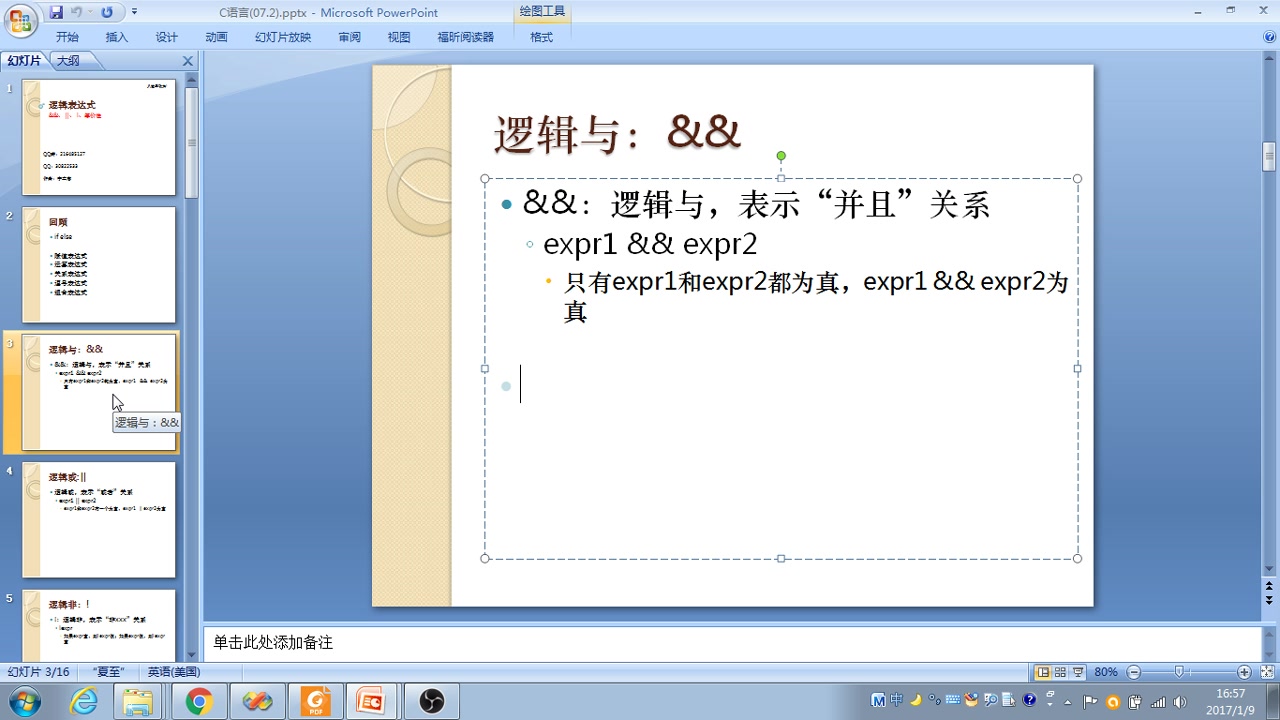Switch to Slide Sorter view
Screen dimensions: 1280x720
tap(1061, 672)
